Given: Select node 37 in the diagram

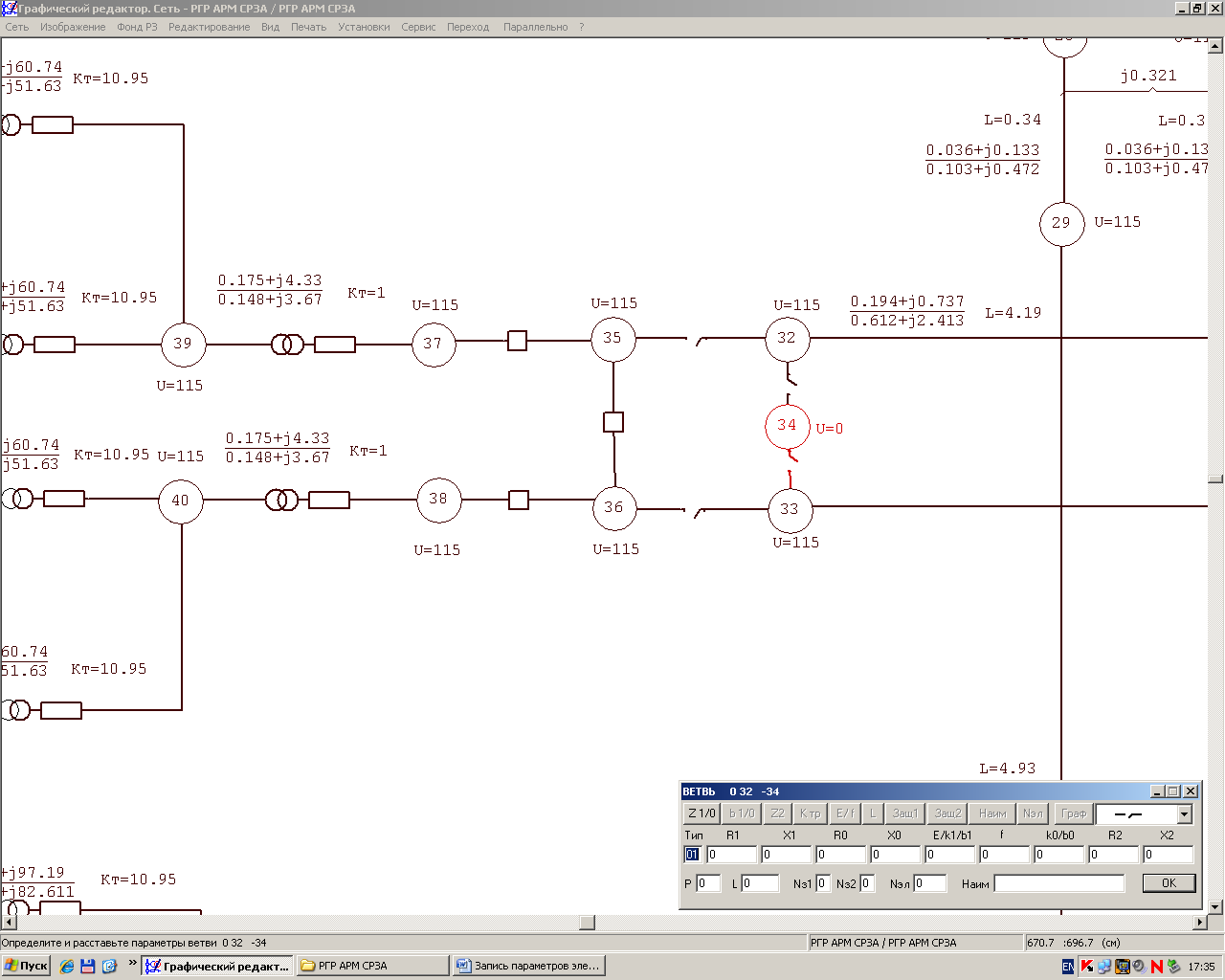Looking at the screenshot, I should click(x=434, y=344).
